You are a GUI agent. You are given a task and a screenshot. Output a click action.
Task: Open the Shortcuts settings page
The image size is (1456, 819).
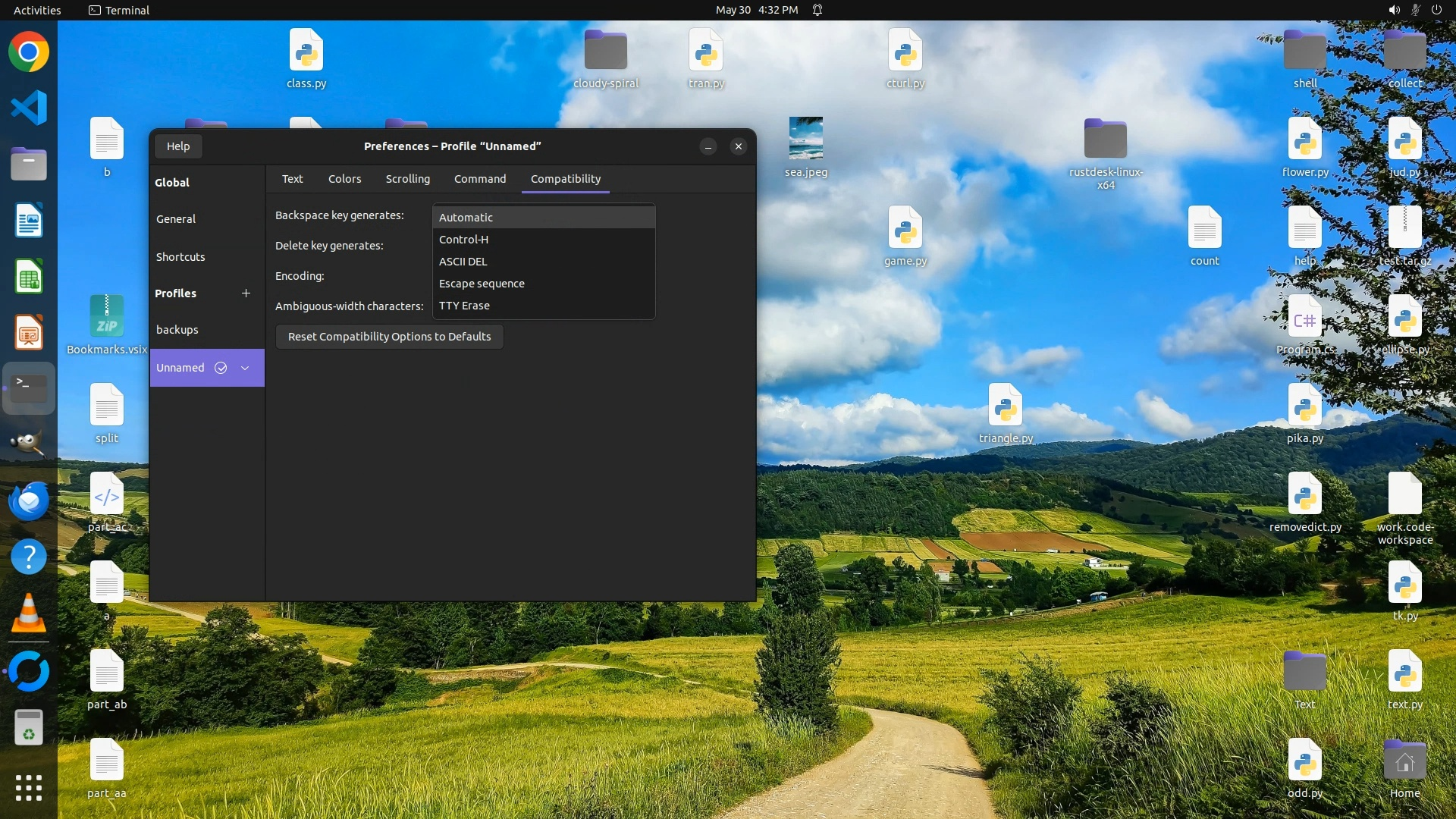coord(180,257)
